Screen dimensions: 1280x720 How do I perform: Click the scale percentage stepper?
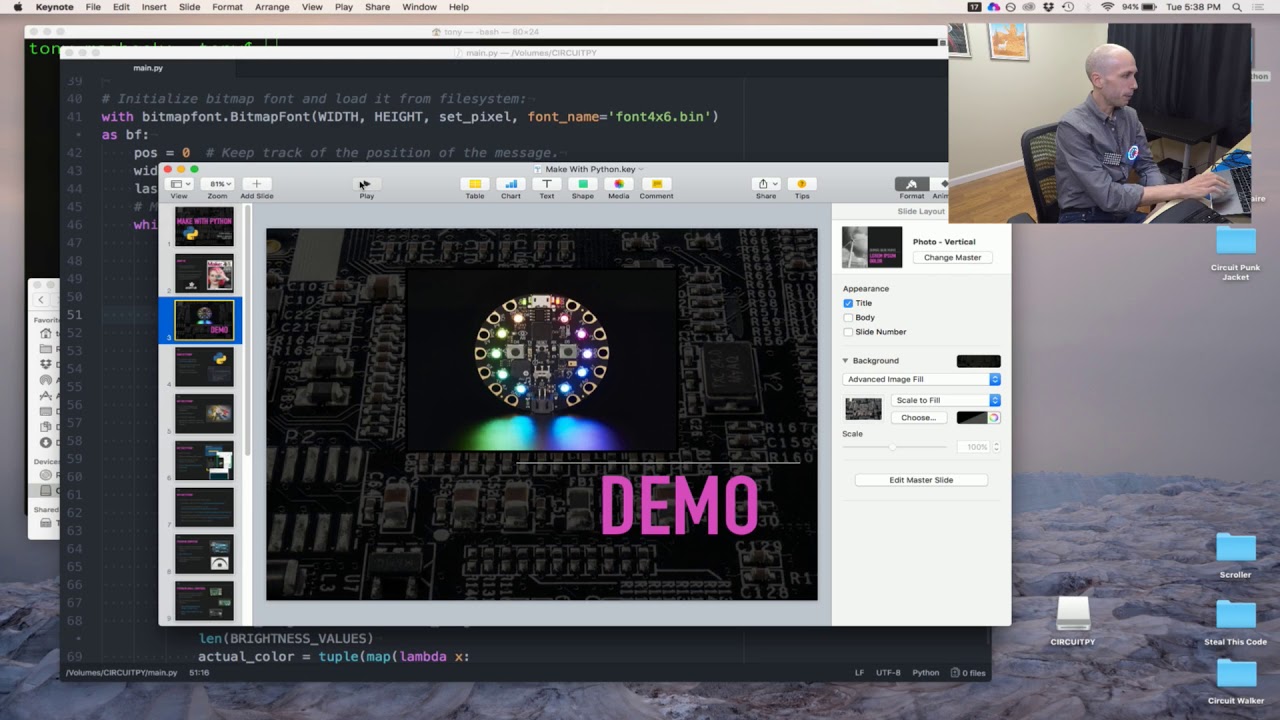click(996, 447)
